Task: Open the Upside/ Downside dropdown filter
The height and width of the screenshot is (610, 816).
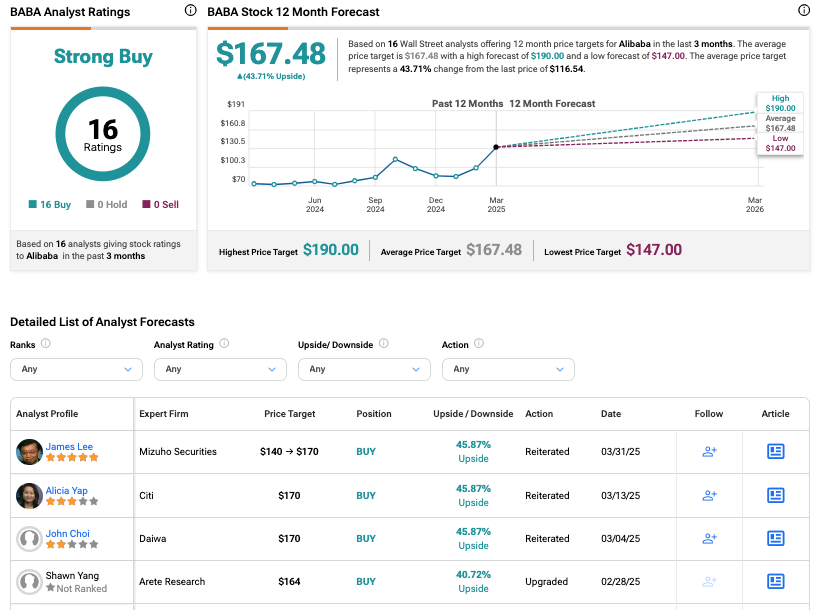Action: tap(364, 369)
